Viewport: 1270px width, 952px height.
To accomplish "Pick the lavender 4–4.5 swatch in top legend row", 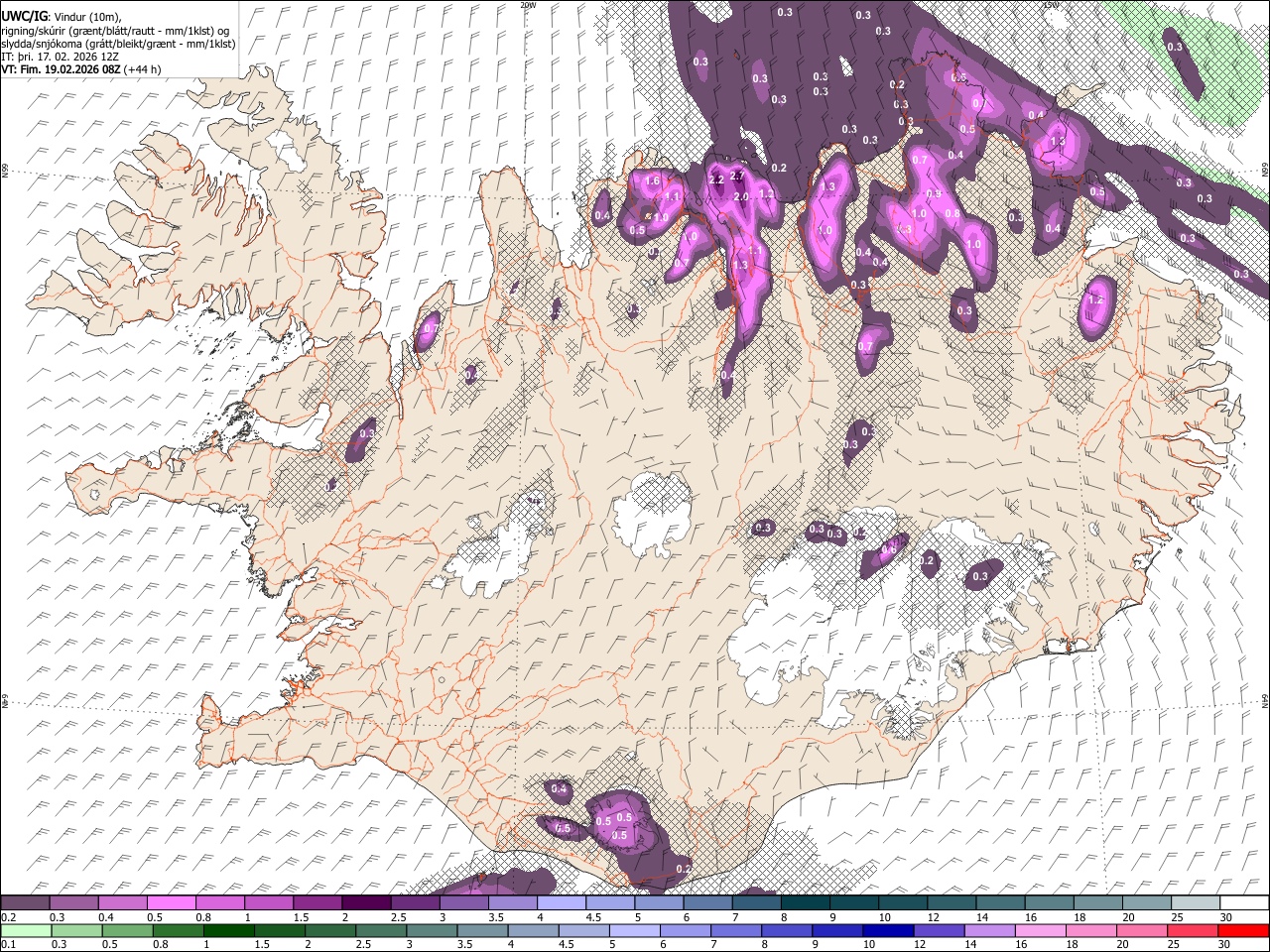I will [x=562, y=903].
